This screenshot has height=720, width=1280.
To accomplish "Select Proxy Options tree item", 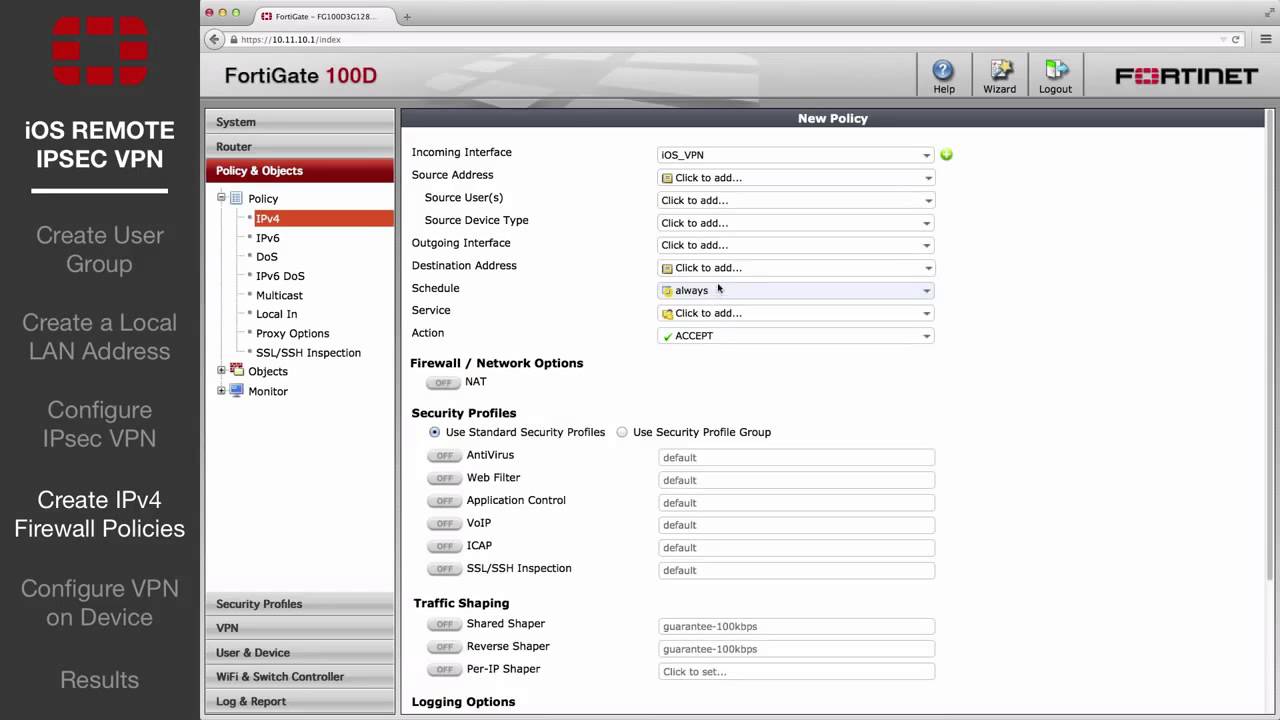I will 292,333.
